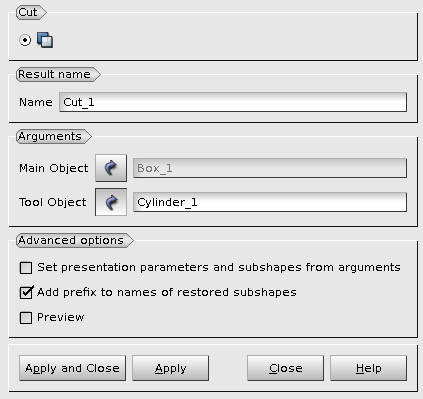423x399 pixels.
Task: Focus the result Name field containing Cut_1
Action: (233, 102)
